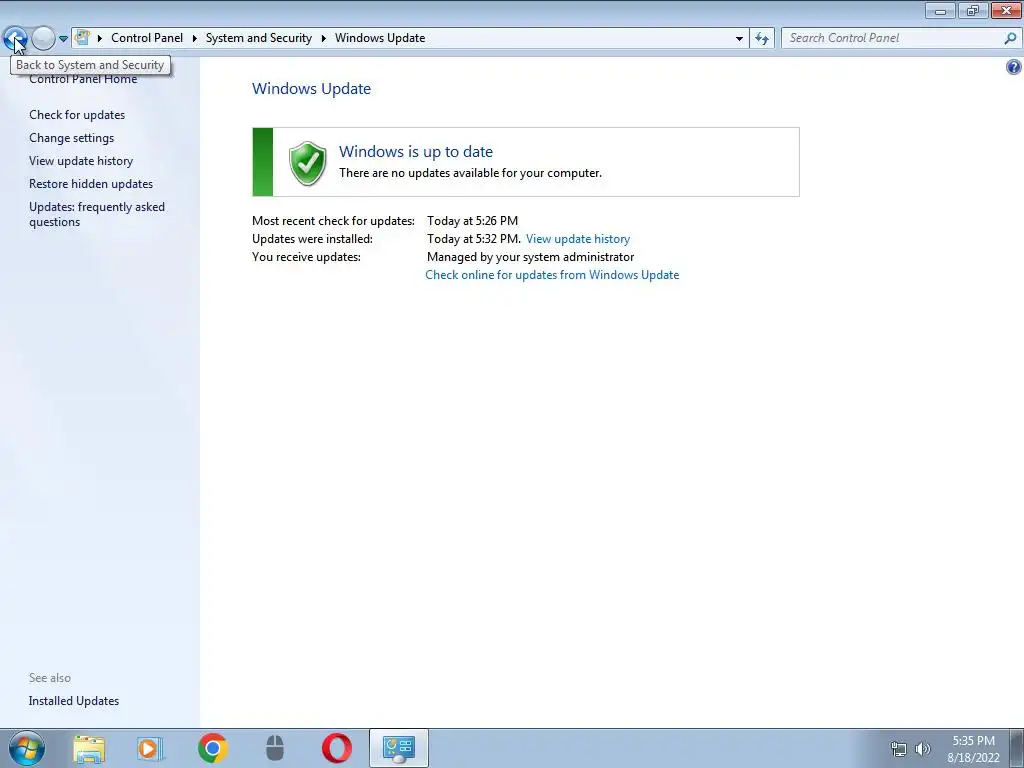This screenshot has height=768, width=1024.
Task: Open Updates: frequently asked questions
Action: click(97, 214)
